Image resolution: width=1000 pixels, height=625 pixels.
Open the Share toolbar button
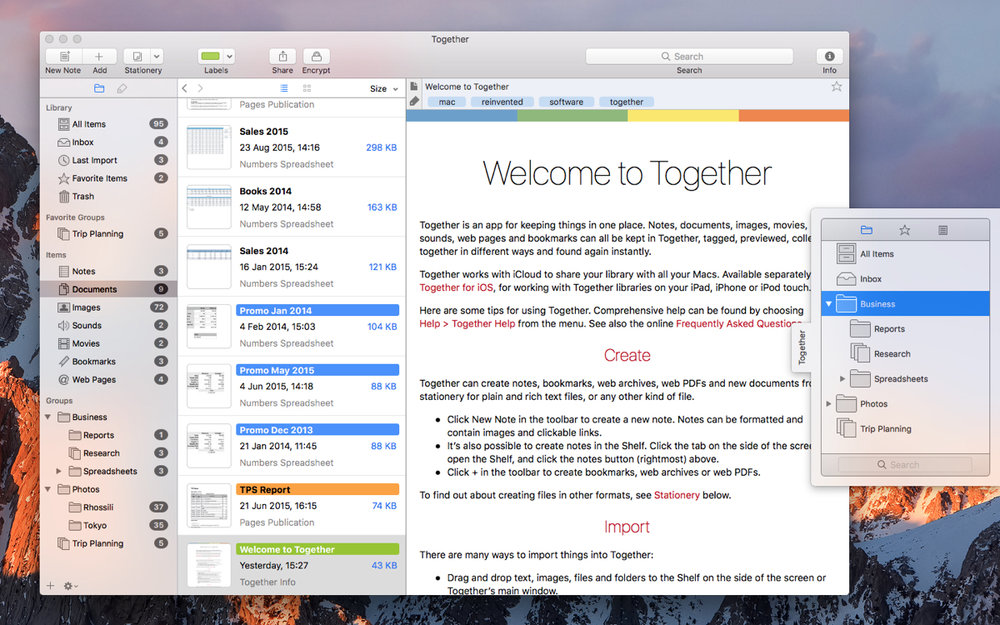283,57
